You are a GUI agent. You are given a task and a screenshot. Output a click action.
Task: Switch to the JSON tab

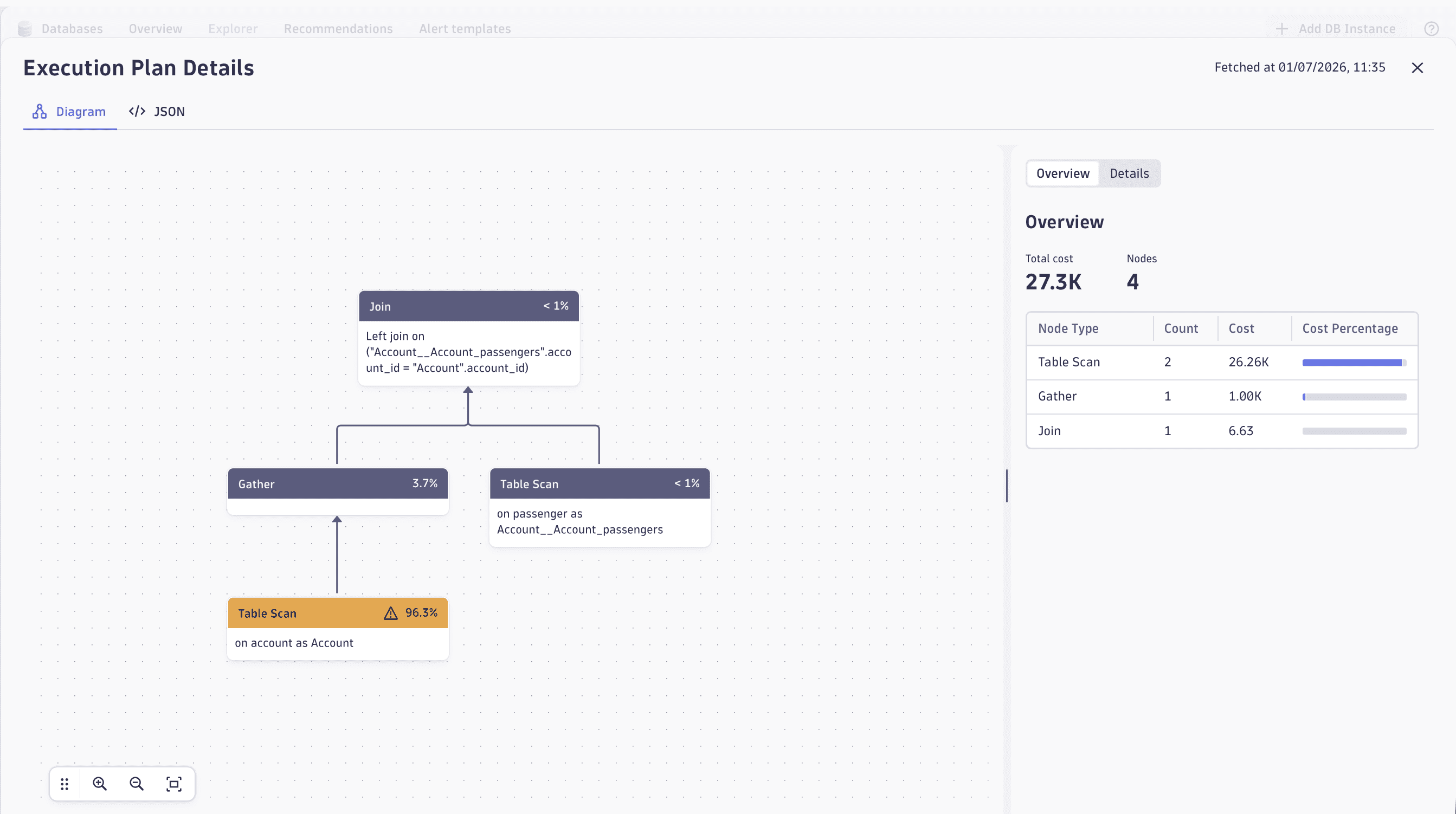tap(157, 111)
